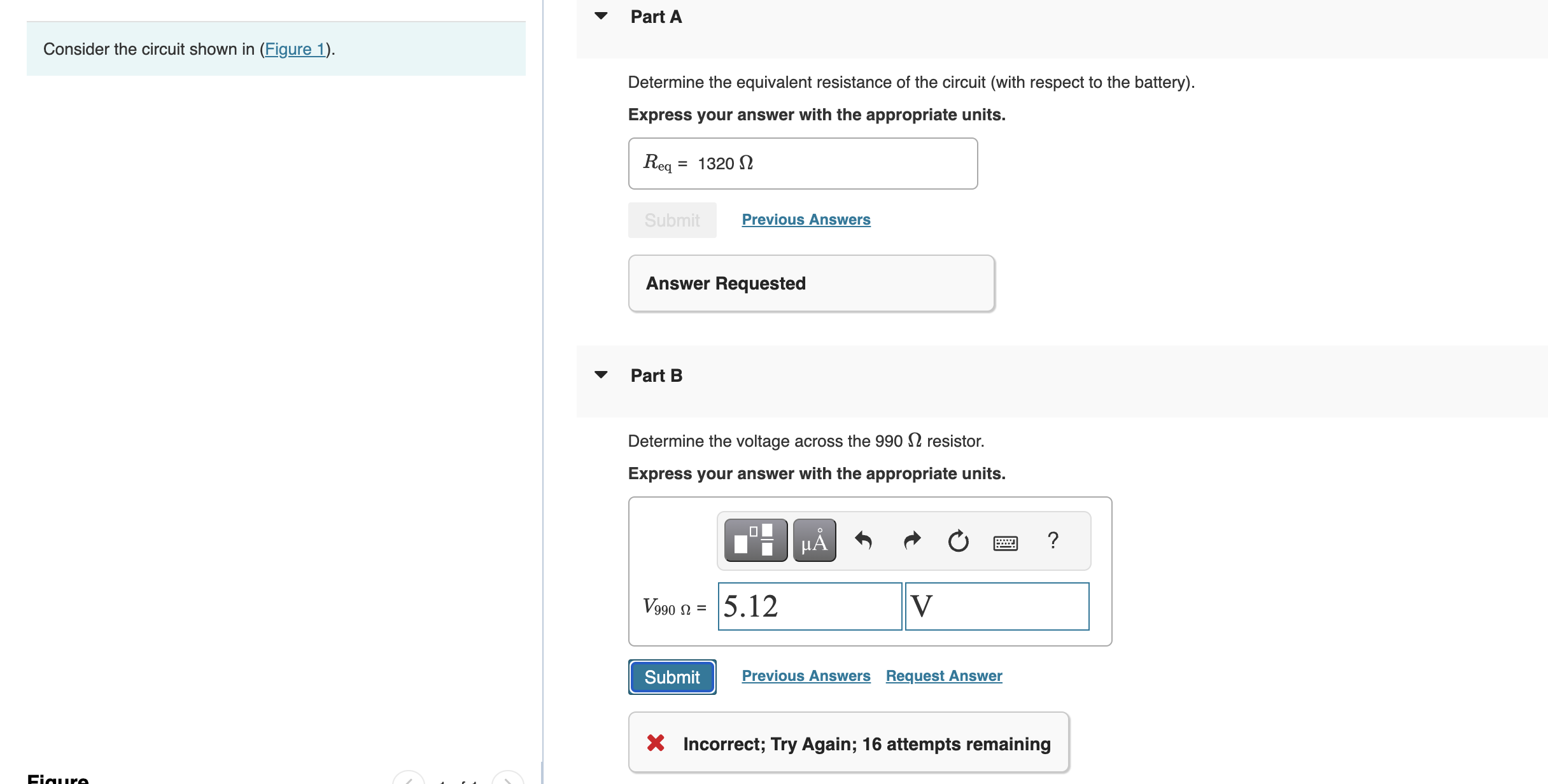Screen dimensions: 1548x784
Task: Submit the Part B answer
Action: tap(672, 676)
